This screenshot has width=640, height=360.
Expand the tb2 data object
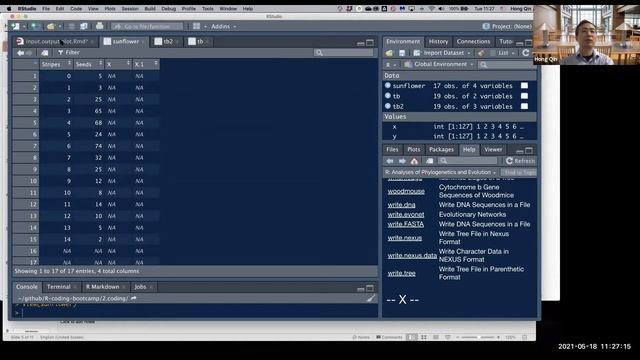pos(388,106)
